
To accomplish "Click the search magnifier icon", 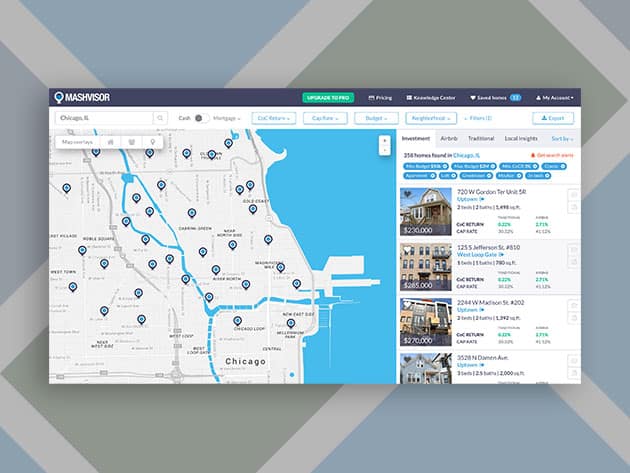I will click(x=160, y=118).
